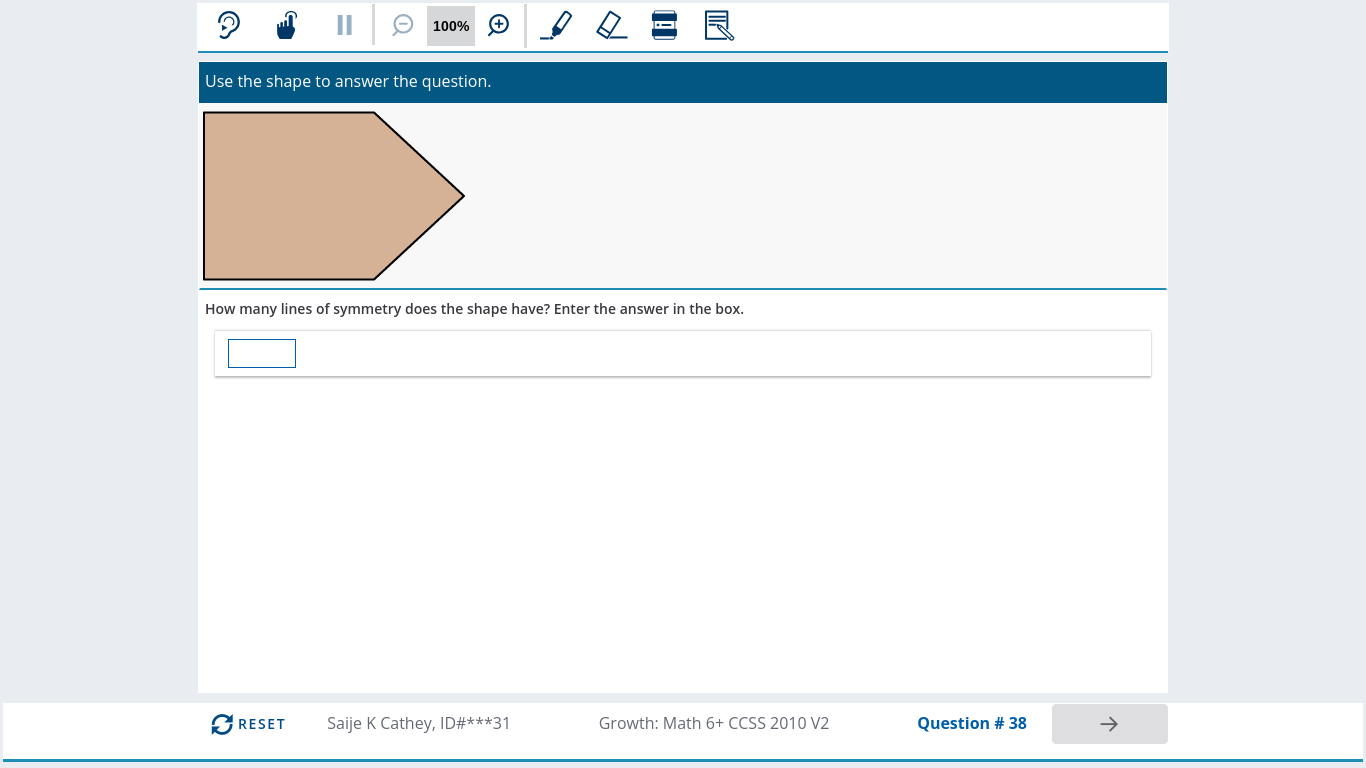Click 'Growth: Math 6+ CCSS 2010 V2' text
Viewport: 1366px width, 768px height.
pyautogui.click(x=714, y=723)
